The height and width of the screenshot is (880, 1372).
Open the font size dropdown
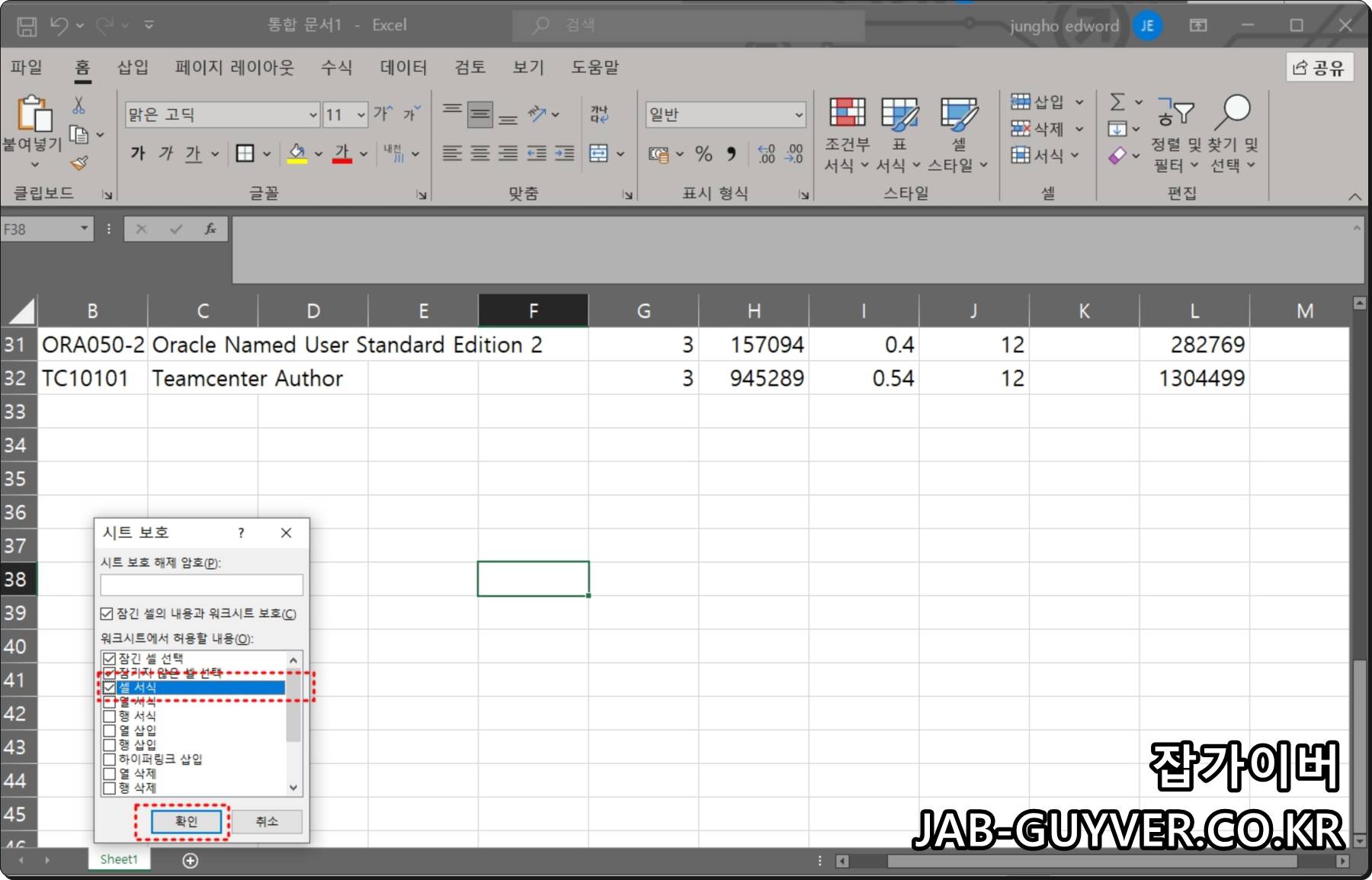[x=361, y=115]
